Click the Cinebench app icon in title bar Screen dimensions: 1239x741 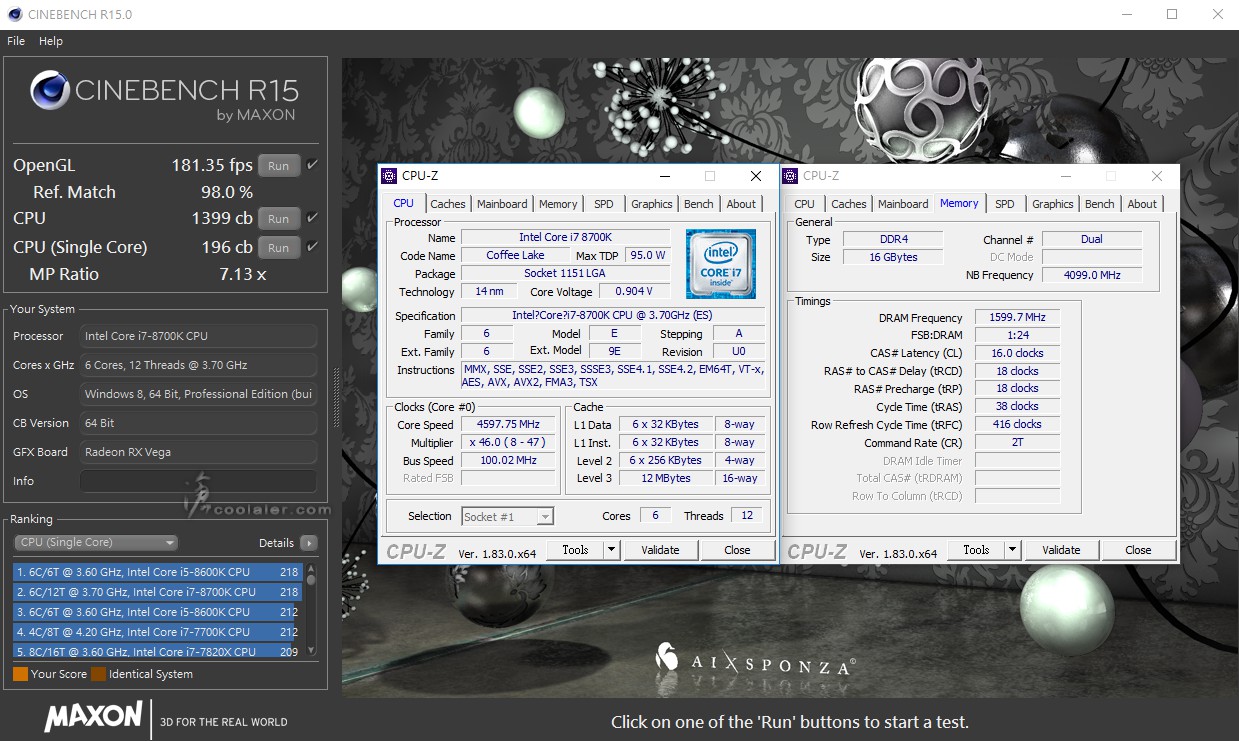coord(15,14)
